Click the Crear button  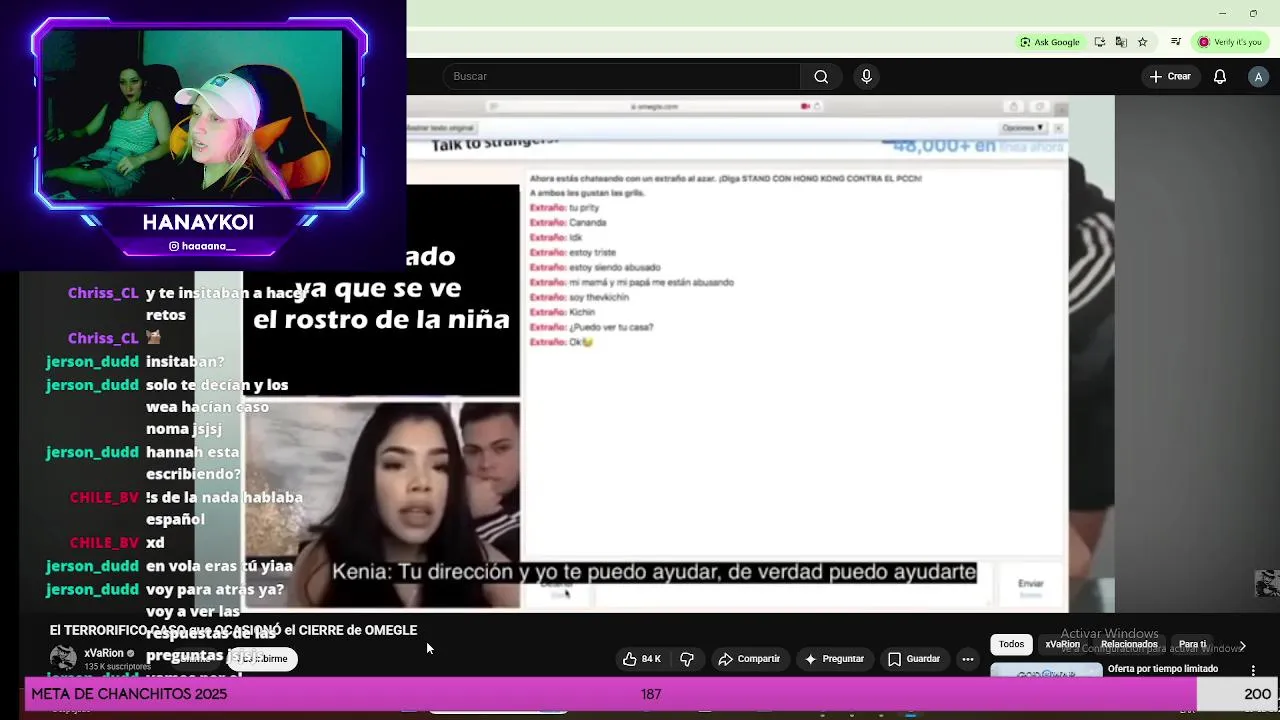point(1170,77)
